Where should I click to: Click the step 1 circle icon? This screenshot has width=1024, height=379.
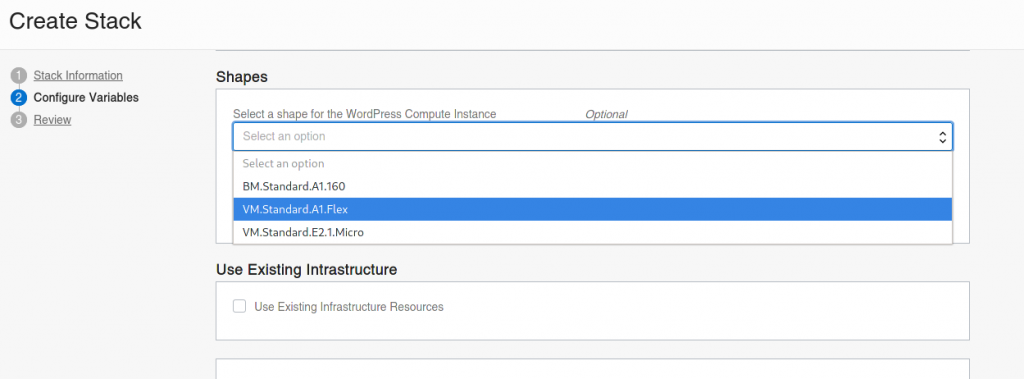tap(18, 75)
